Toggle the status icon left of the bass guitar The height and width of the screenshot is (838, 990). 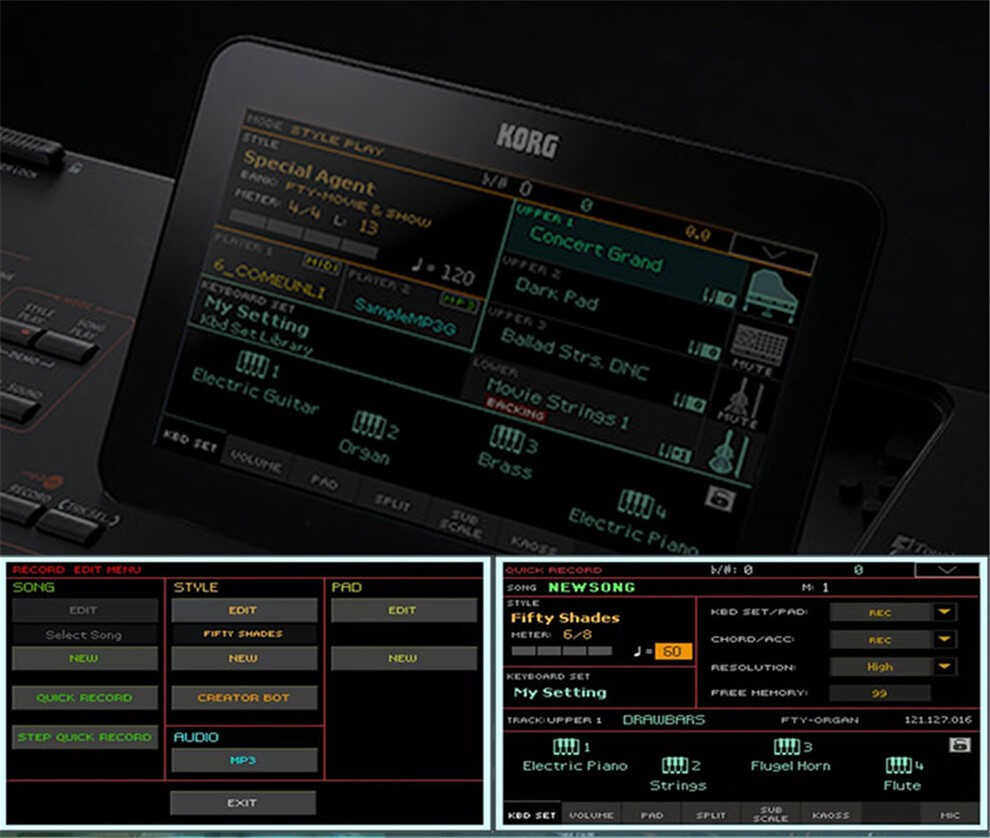coord(674,452)
